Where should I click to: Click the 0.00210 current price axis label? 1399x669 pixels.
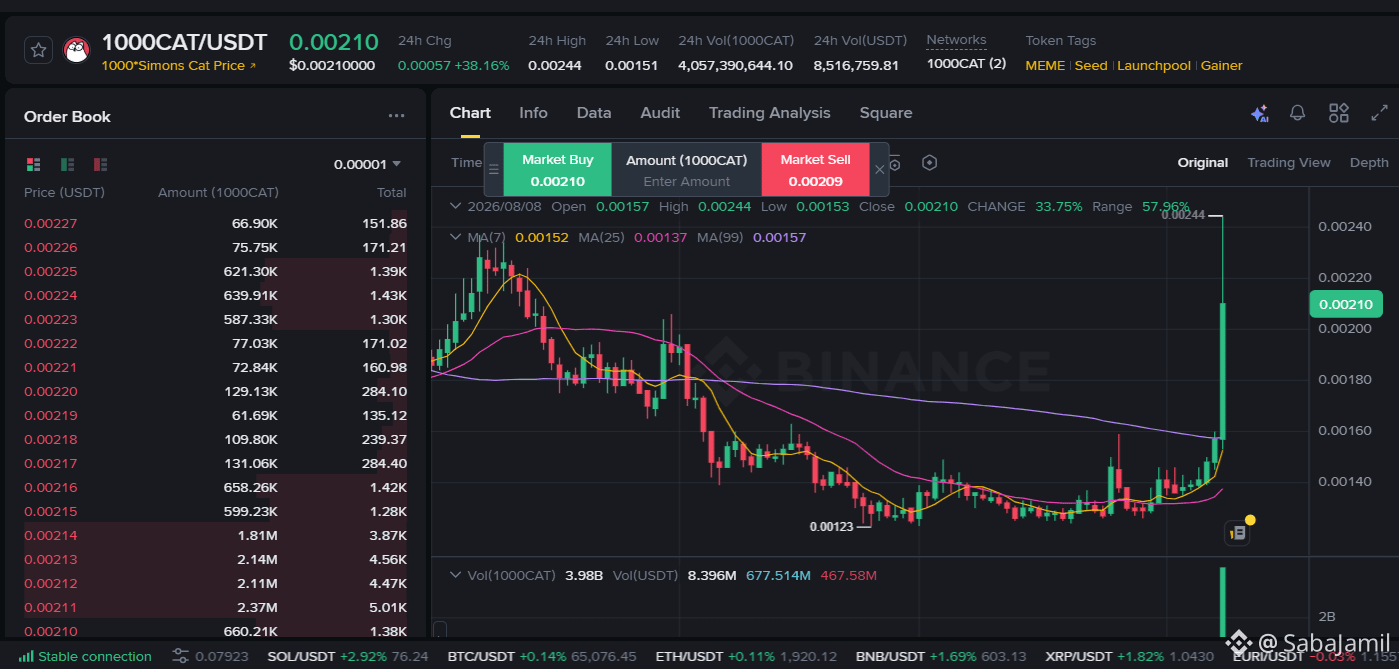1345,304
